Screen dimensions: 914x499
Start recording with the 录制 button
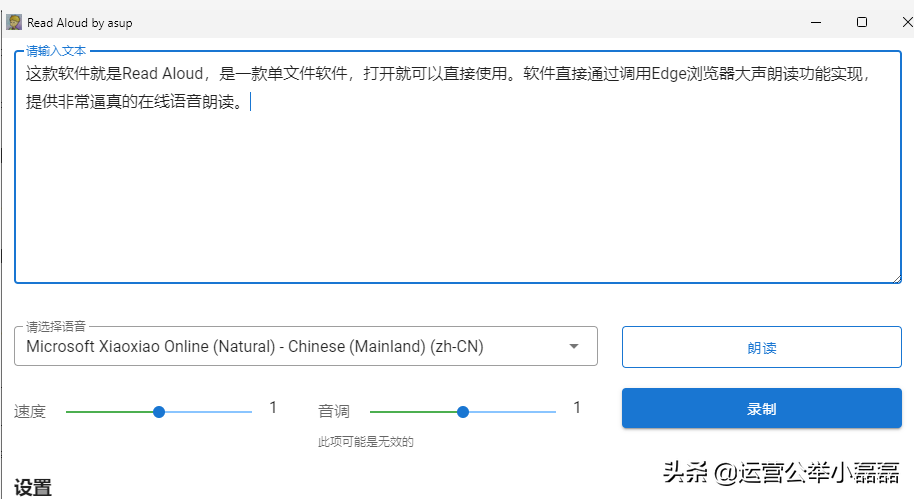[x=761, y=409]
